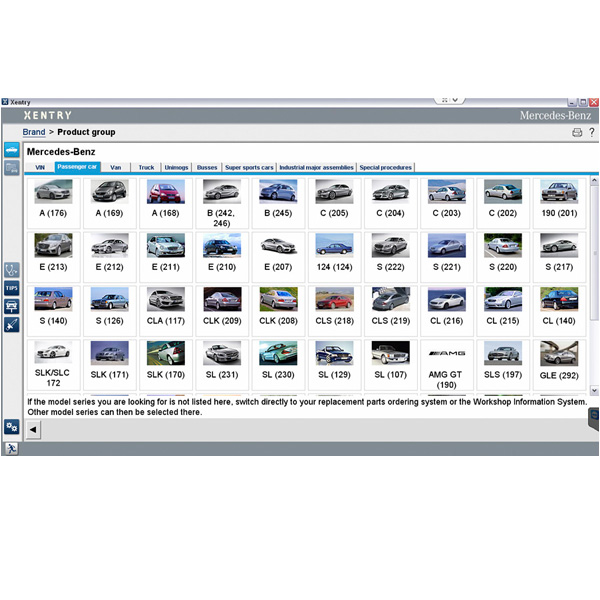Switch to the Truck tab

click(x=146, y=167)
